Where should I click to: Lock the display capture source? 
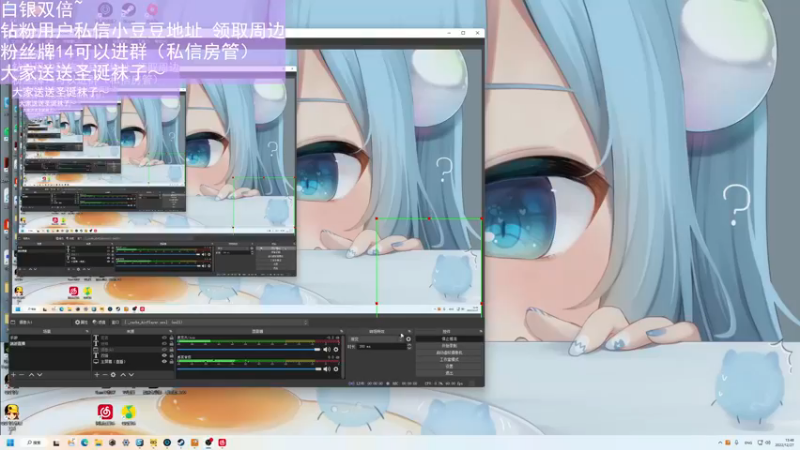(171, 361)
